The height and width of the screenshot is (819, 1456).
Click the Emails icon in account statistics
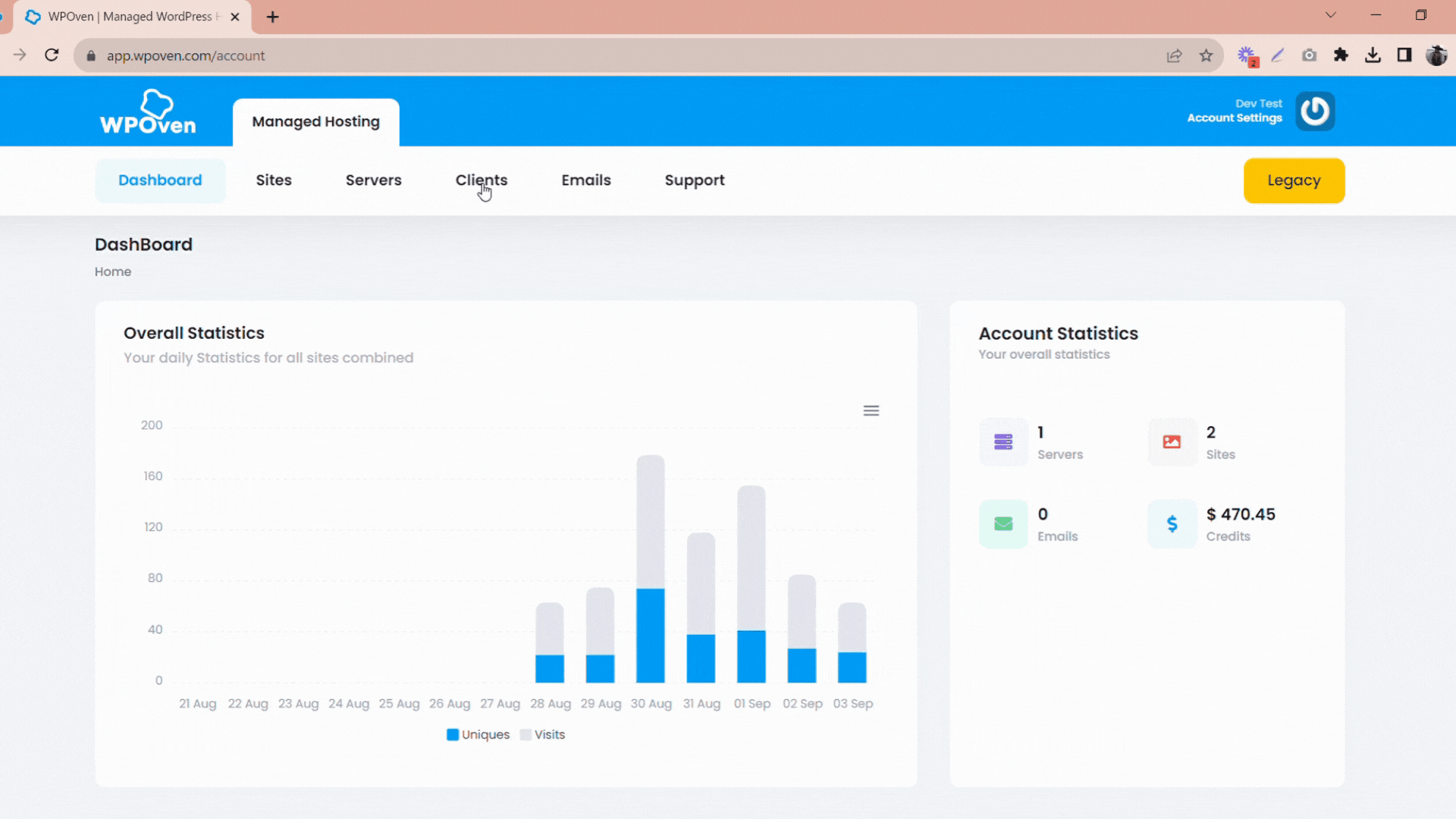coord(1003,523)
